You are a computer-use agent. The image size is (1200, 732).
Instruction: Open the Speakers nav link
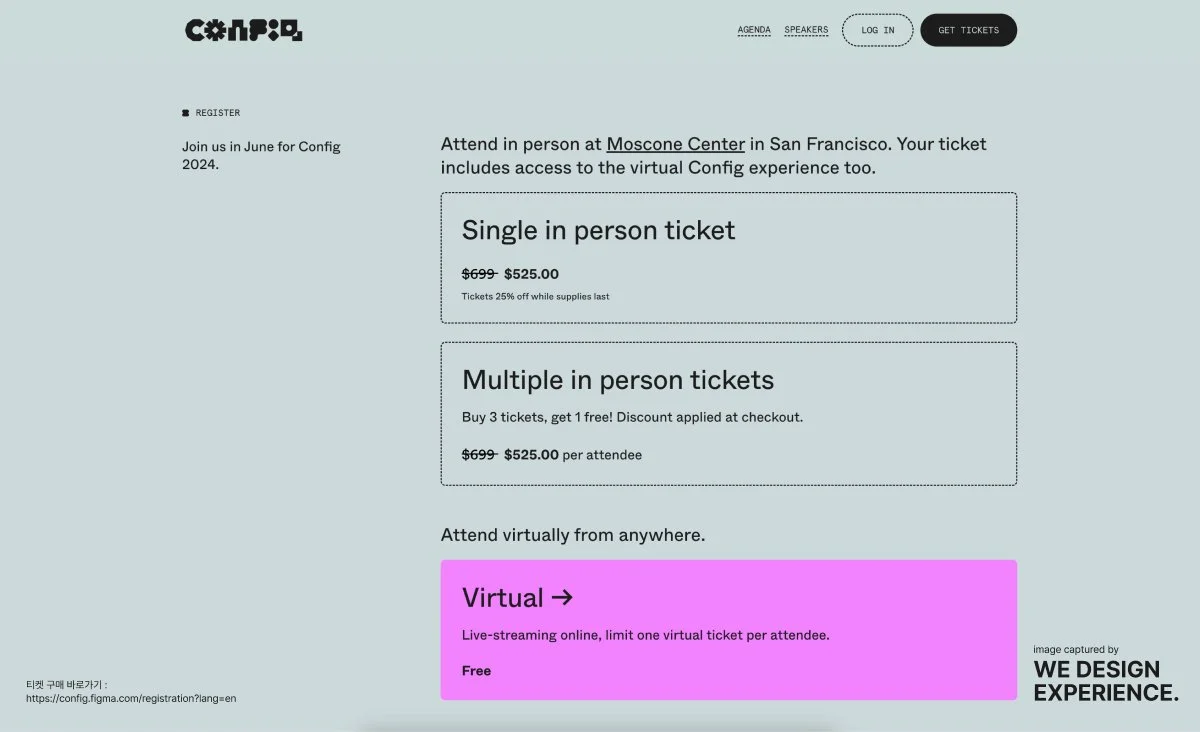806,30
